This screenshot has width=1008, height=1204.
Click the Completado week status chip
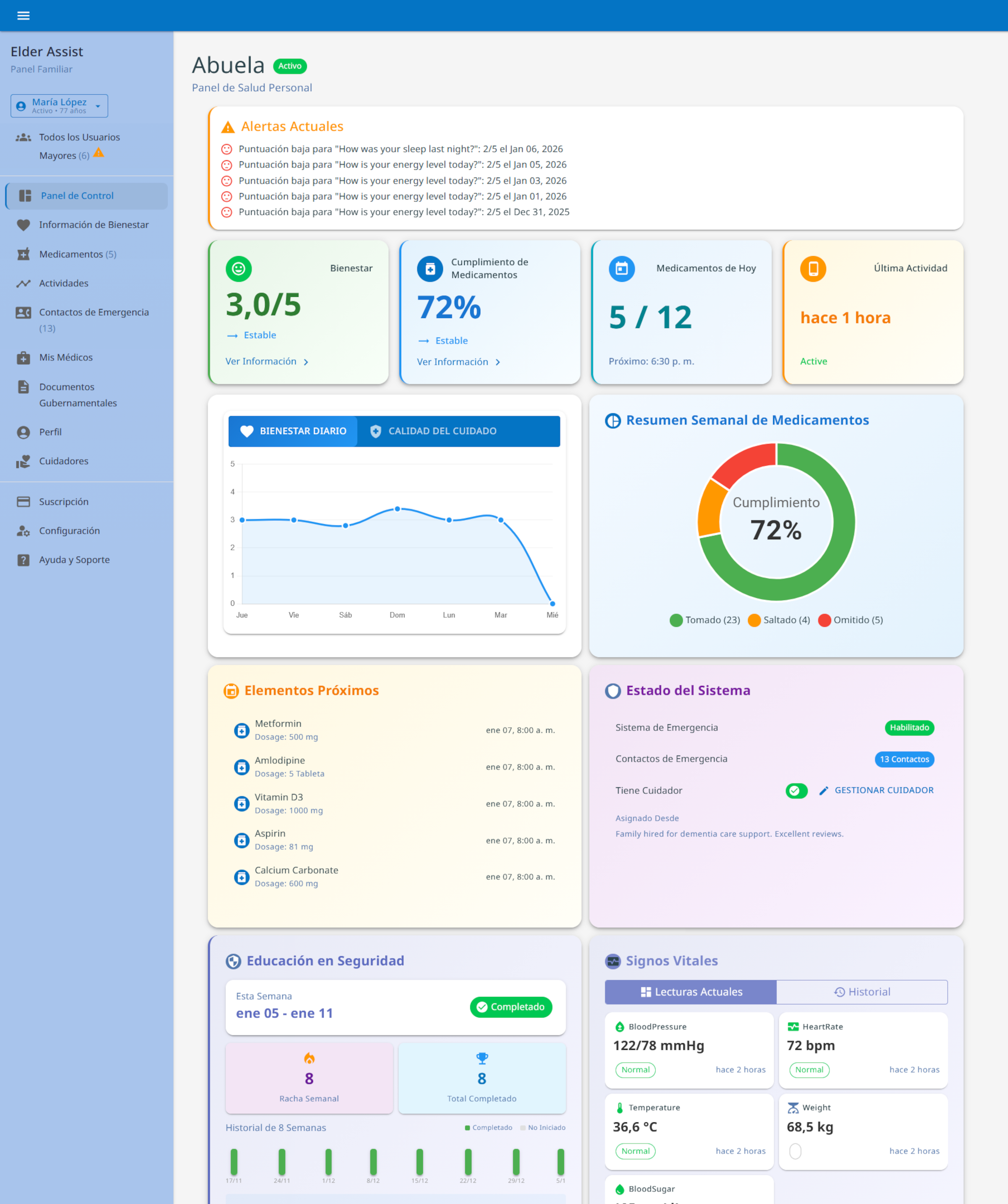coord(511,1007)
